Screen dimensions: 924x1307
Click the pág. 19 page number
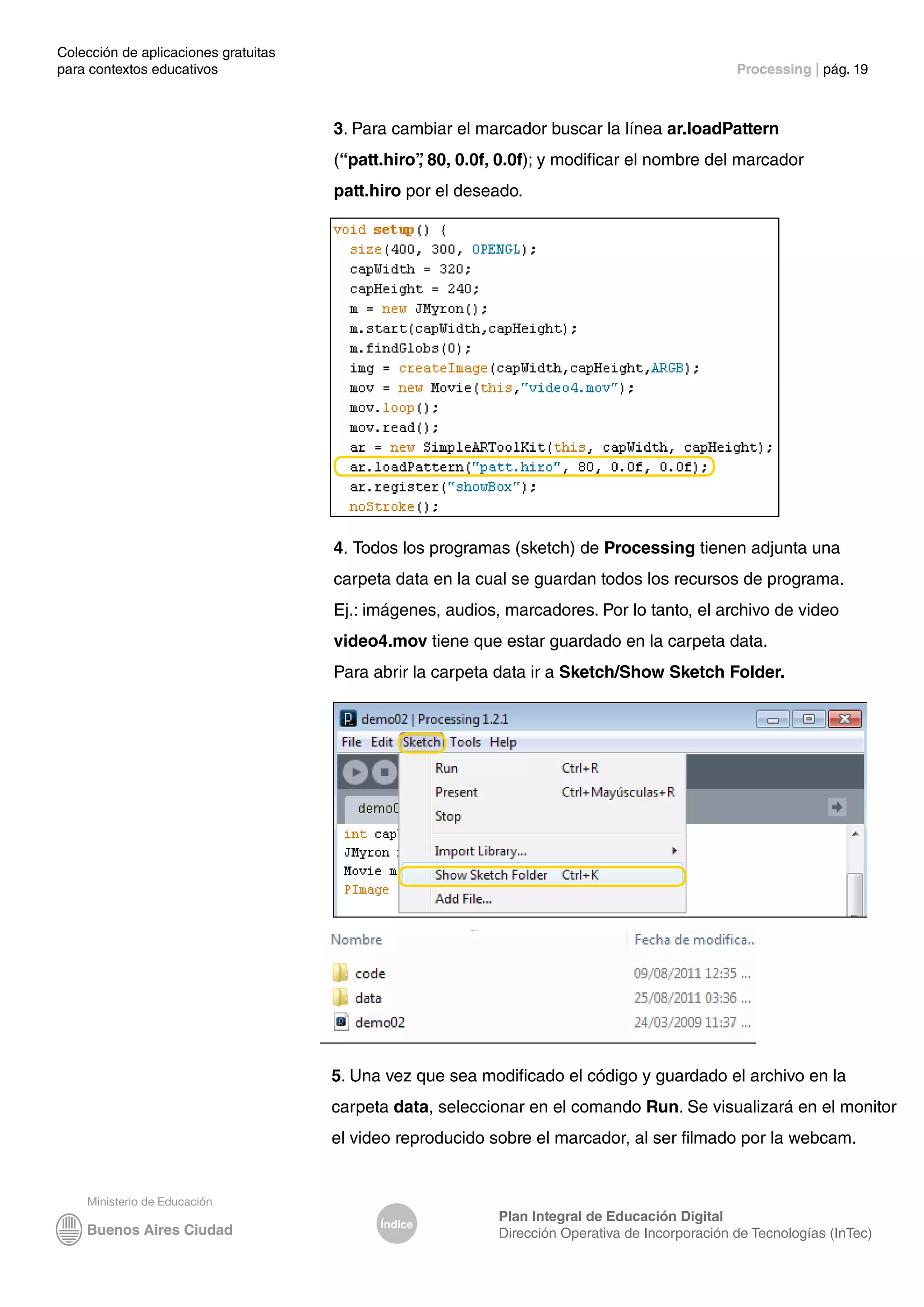pyautogui.click(x=845, y=70)
